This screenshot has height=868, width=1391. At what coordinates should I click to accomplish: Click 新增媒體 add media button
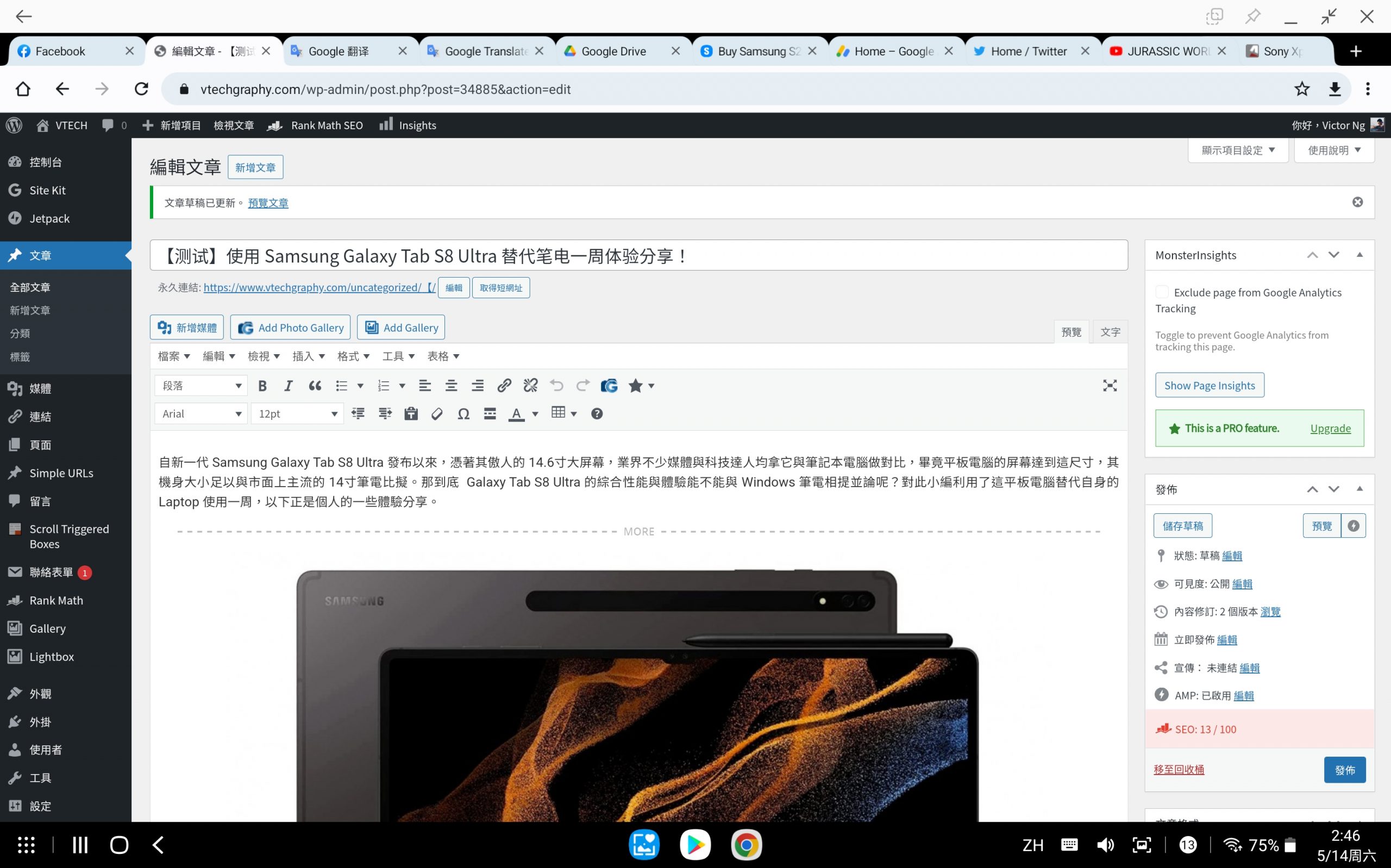coord(186,327)
